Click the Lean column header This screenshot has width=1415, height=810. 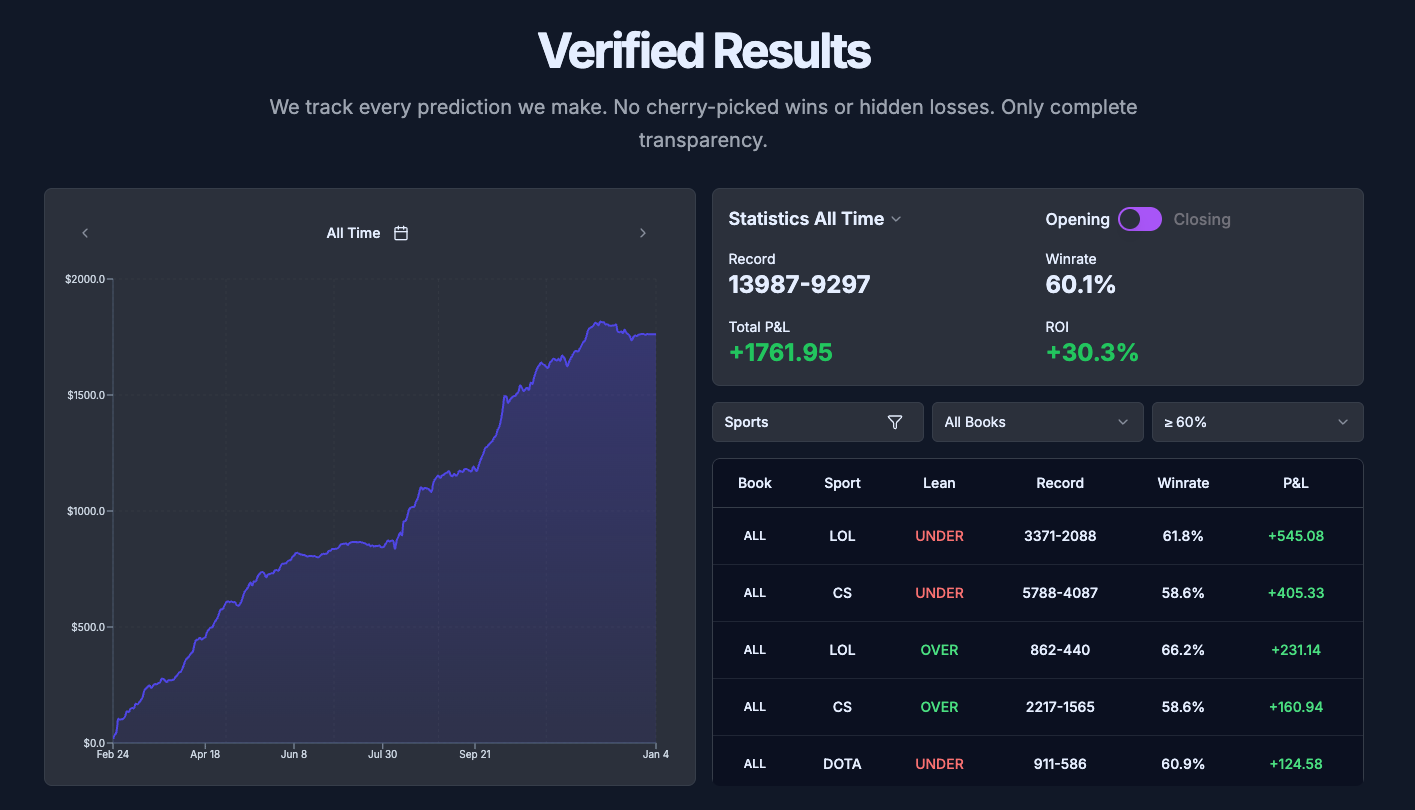(939, 483)
